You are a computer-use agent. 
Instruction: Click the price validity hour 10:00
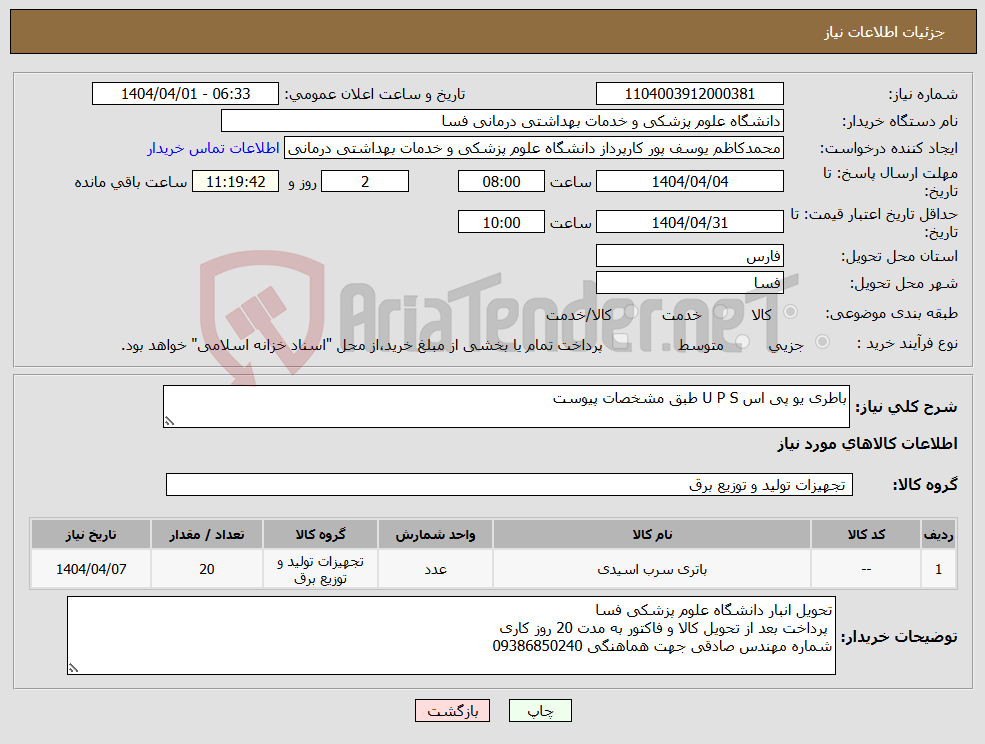tap(501, 222)
